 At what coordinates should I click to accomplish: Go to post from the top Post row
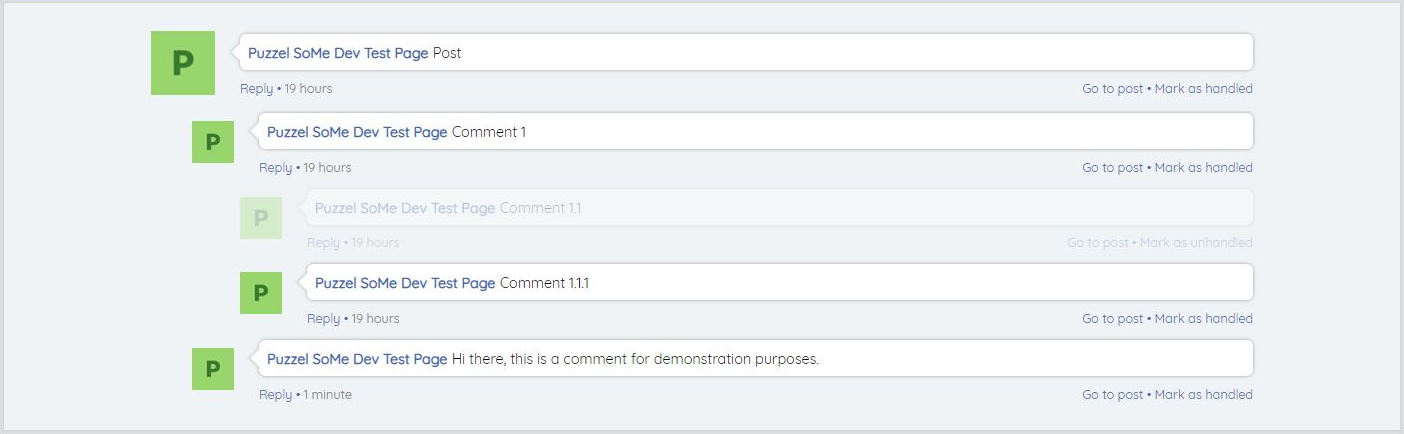tap(1112, 89)
